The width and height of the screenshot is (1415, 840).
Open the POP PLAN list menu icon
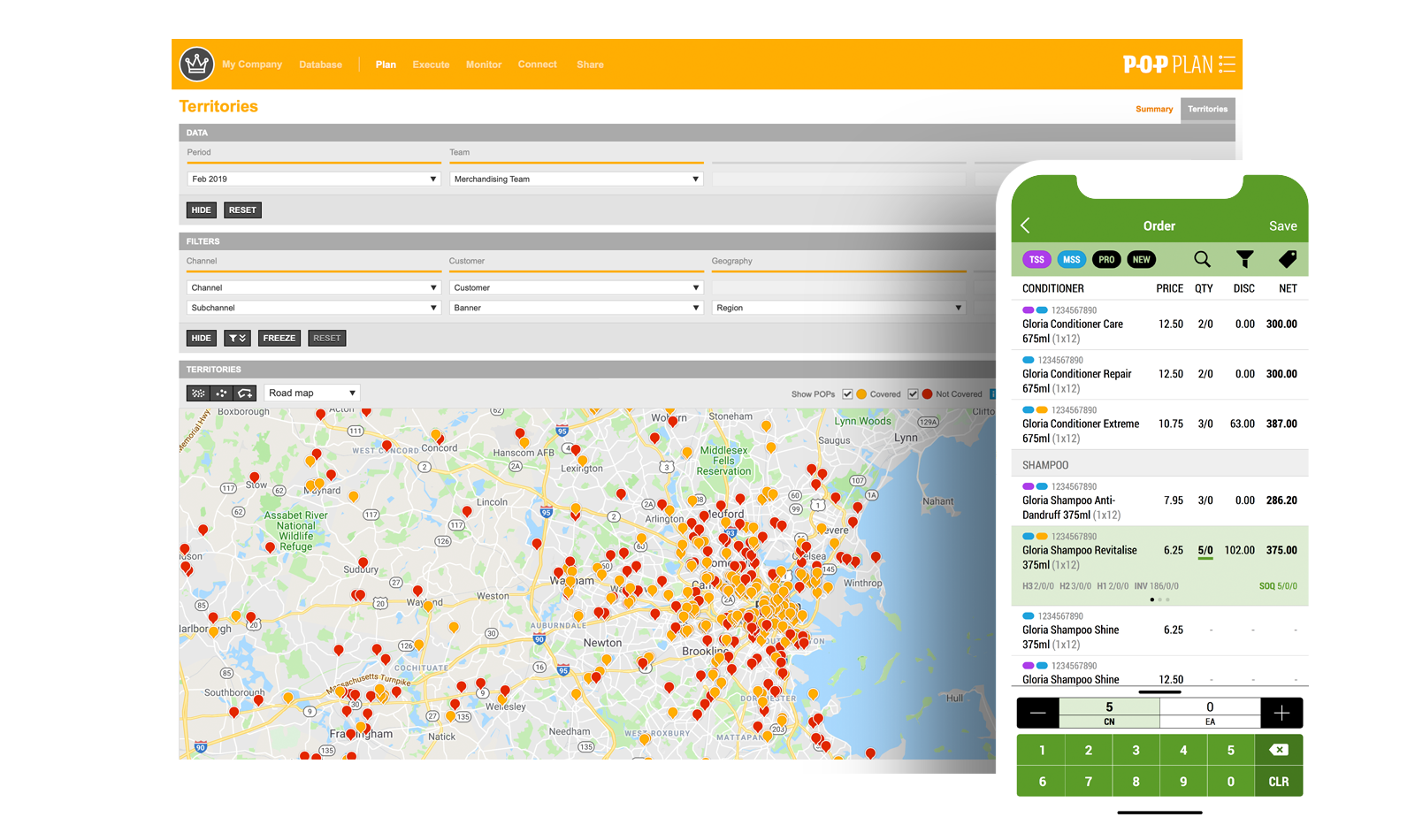[1227, 64]
